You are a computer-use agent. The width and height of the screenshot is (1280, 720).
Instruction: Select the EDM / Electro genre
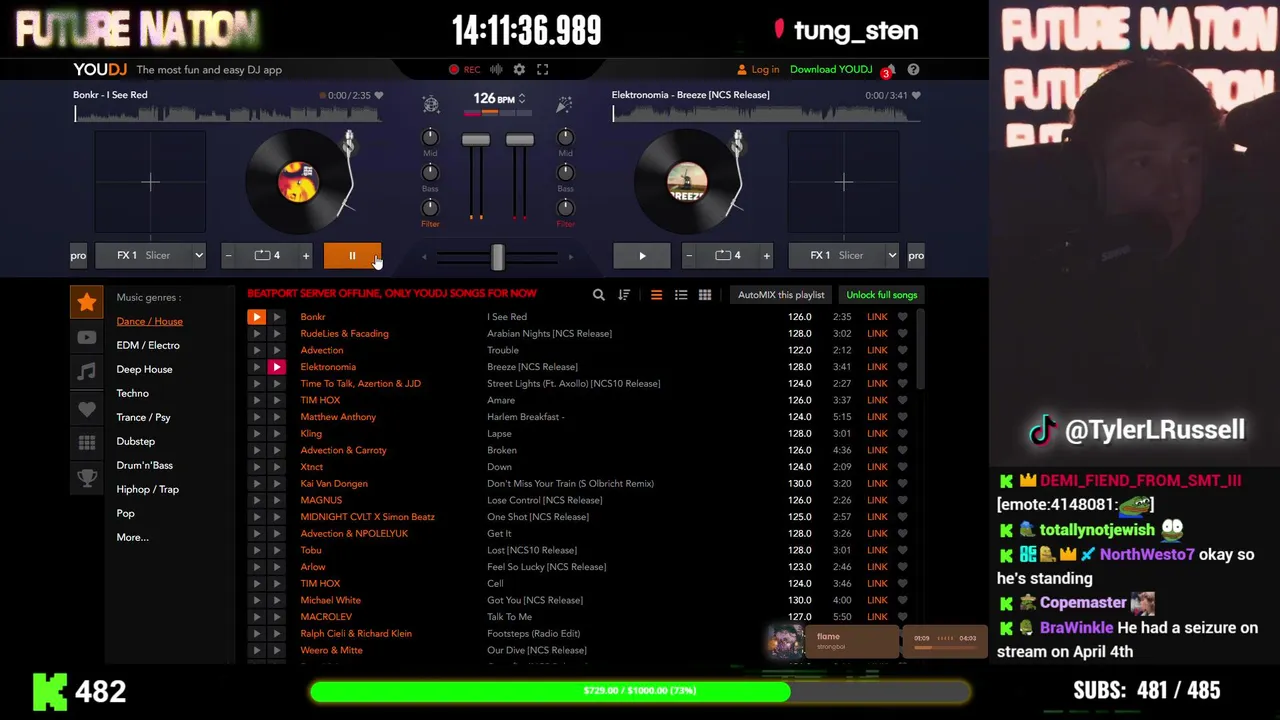pyautogui.click(x=148, y=345)
